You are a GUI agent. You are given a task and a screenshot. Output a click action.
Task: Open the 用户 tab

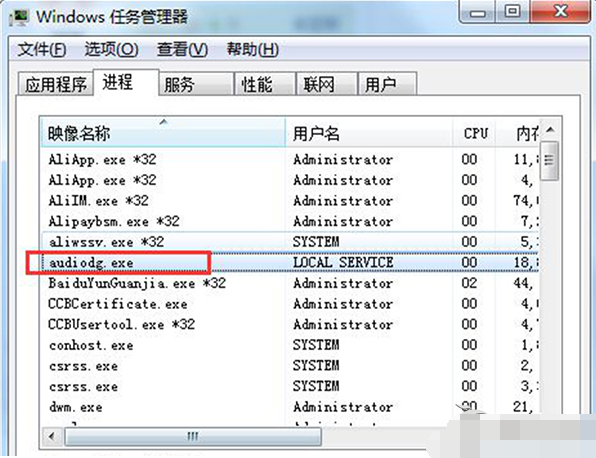click(388, 84)
